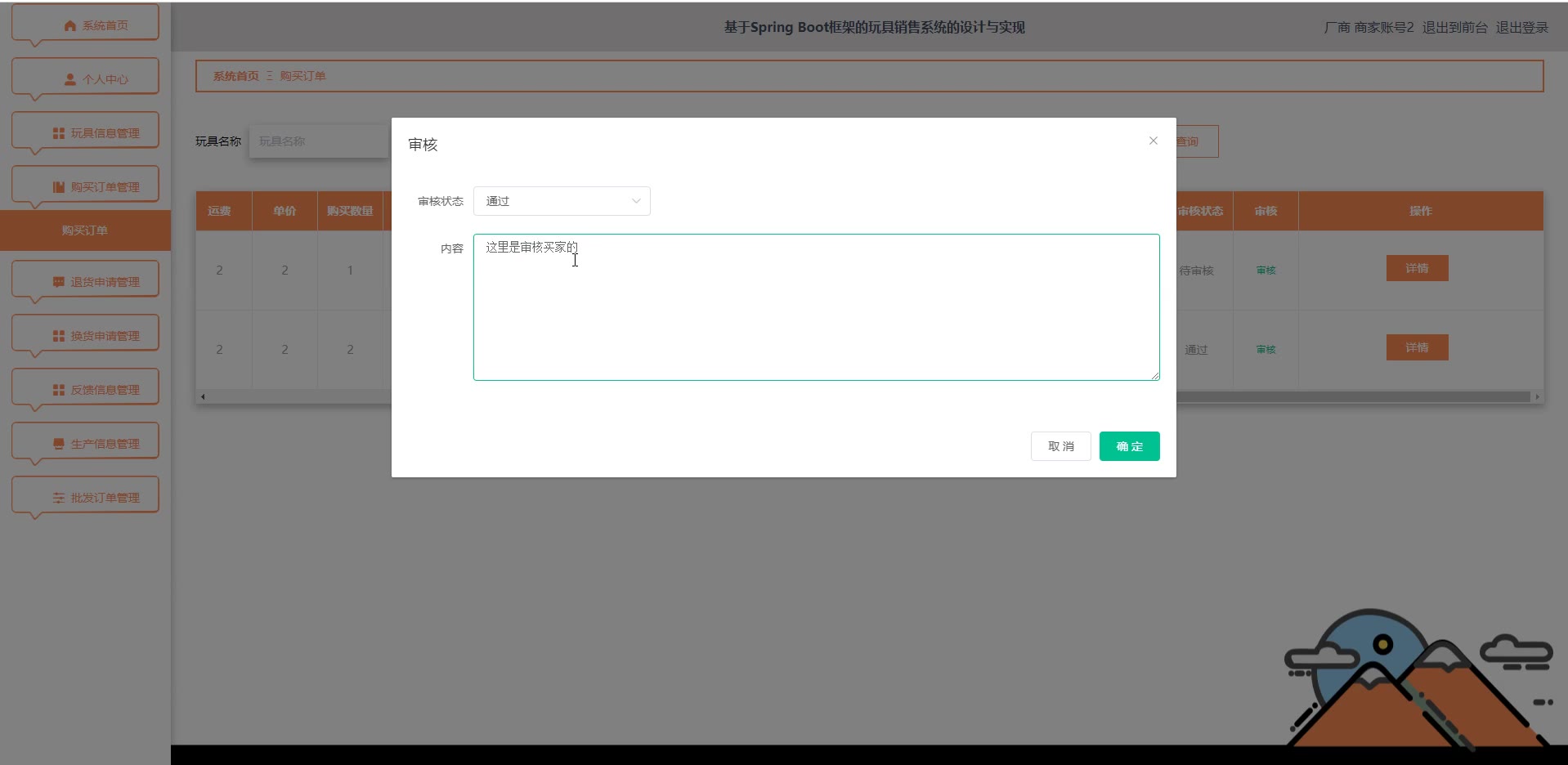This screenshot has height=765, width=1568.
Task: Click 详情 button in the 待审核 row
Action: click(1417, 268)
